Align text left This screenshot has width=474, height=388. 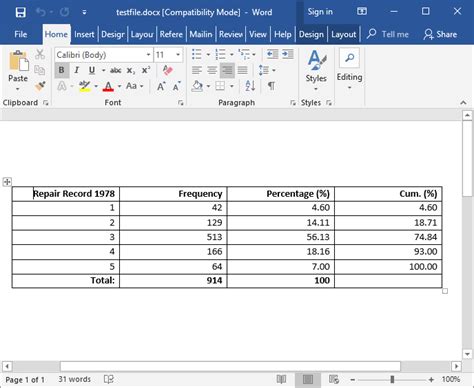pyautogui.click(x=197, y=70)
